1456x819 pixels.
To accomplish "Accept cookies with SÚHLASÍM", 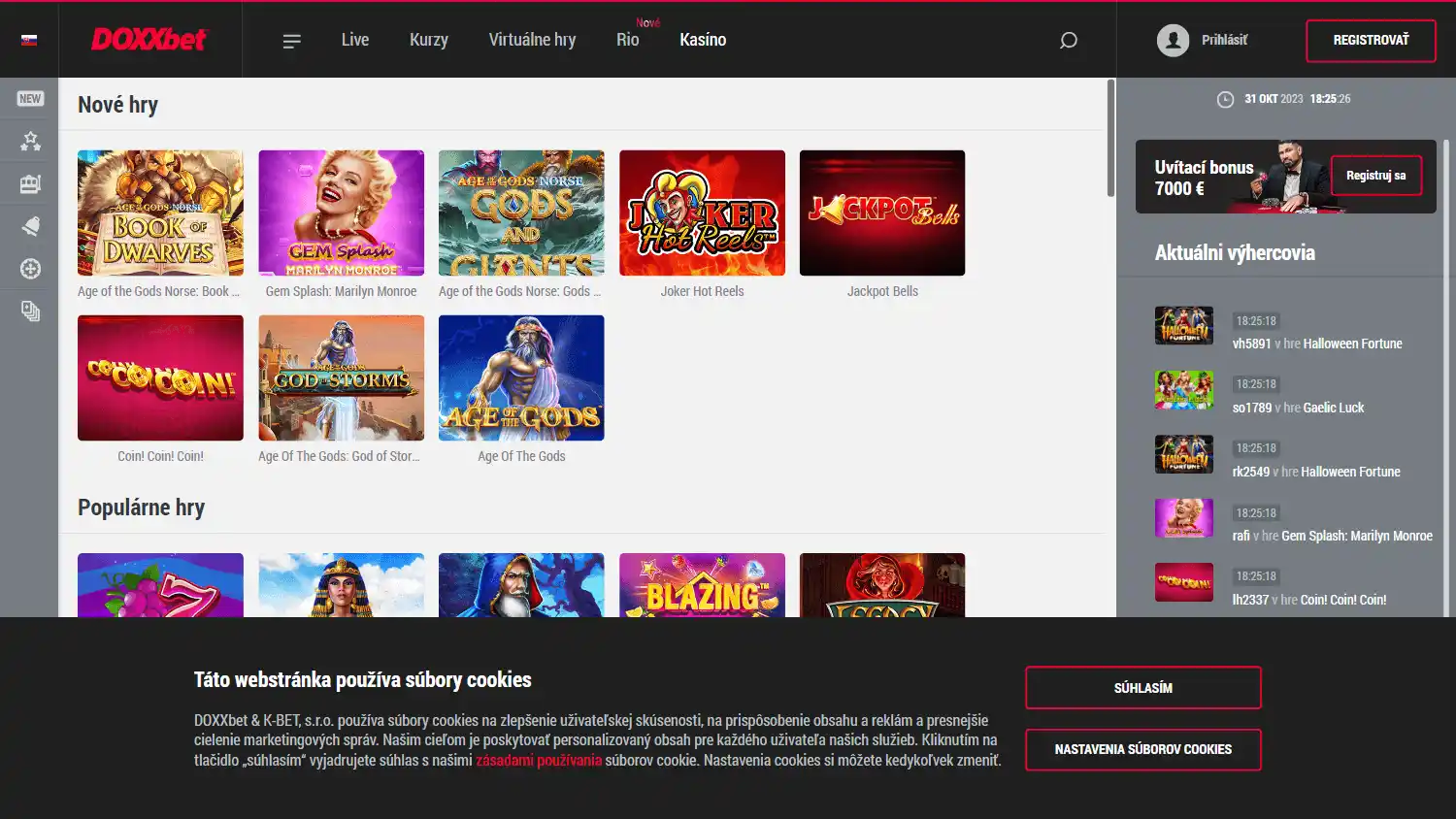I will 1143,688.
